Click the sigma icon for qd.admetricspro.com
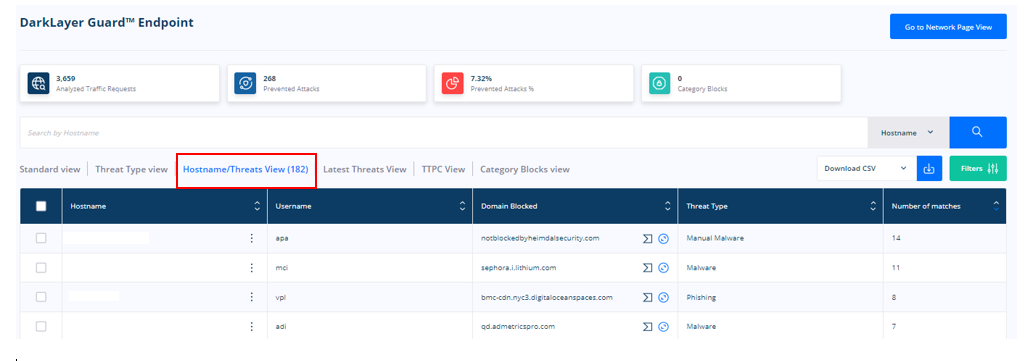 pos(647,326)
